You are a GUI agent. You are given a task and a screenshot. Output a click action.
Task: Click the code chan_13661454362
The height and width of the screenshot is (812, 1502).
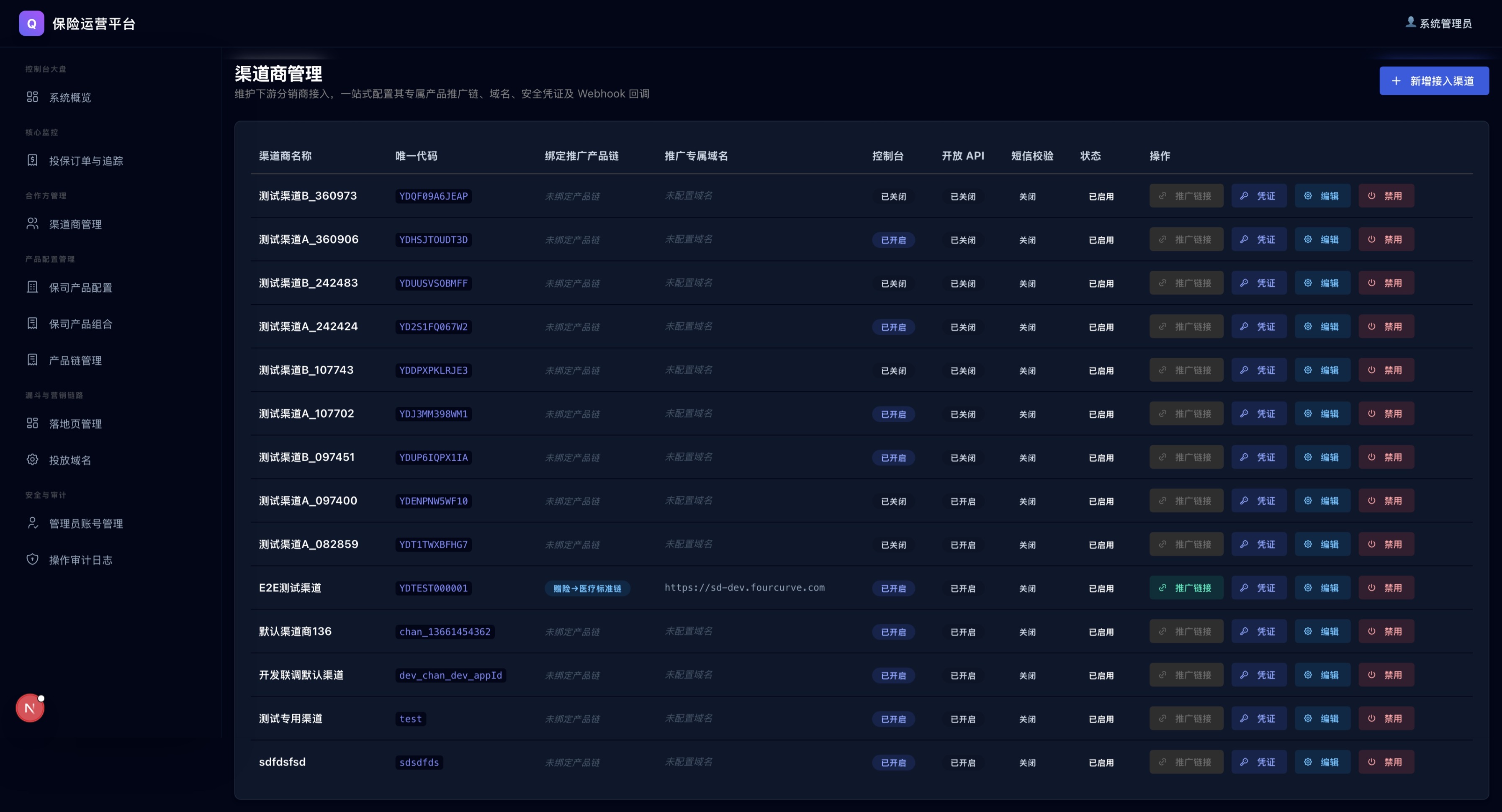point(445,632)
